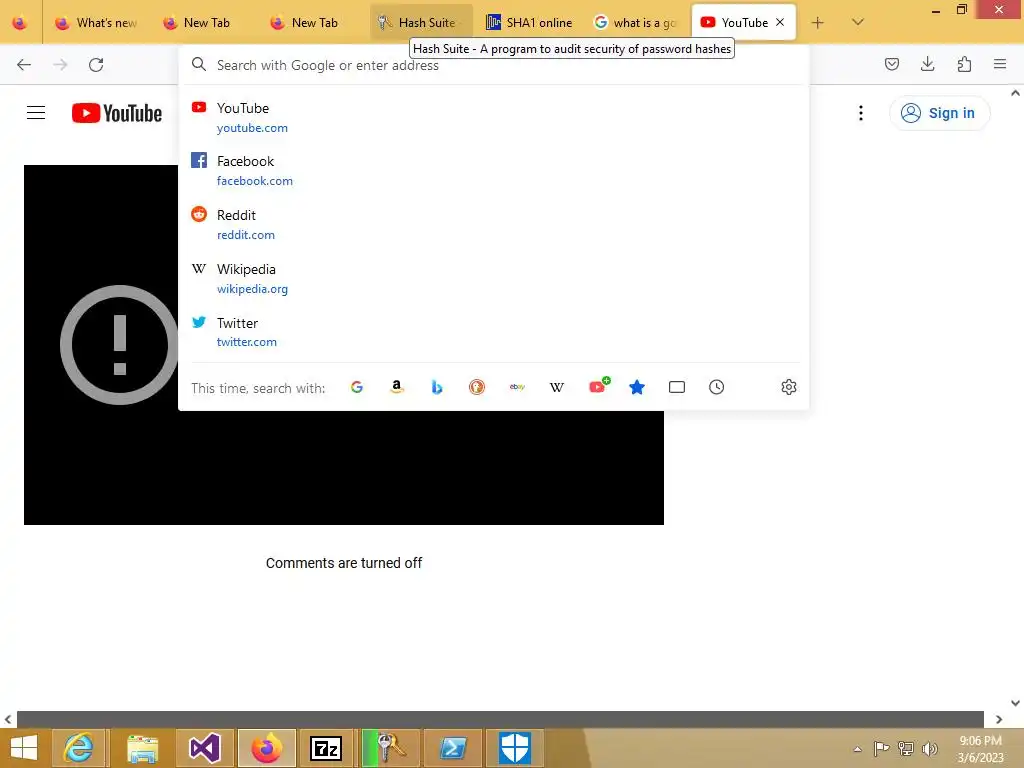This screenshot has width=1024, height=768.
Task: Open 7-Zip from taskbar
Action: pyautogui.click(x=325, y=748)
